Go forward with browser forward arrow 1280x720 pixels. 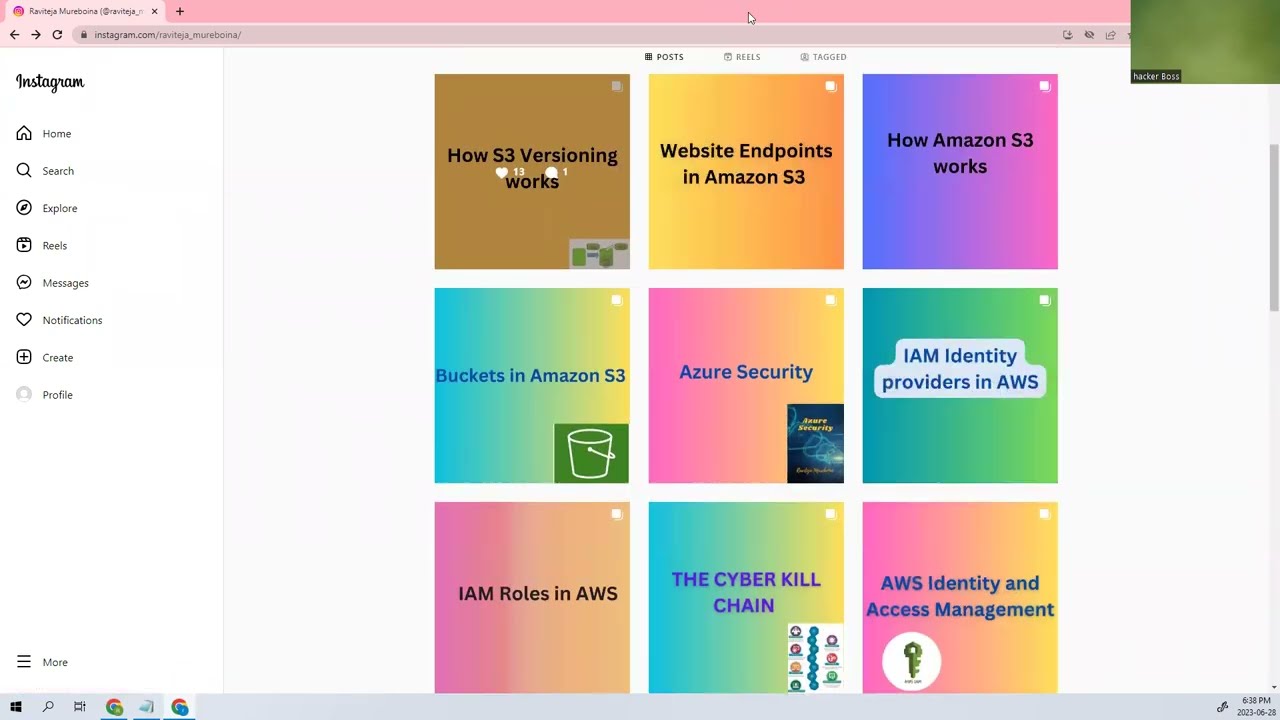(36, 35)
